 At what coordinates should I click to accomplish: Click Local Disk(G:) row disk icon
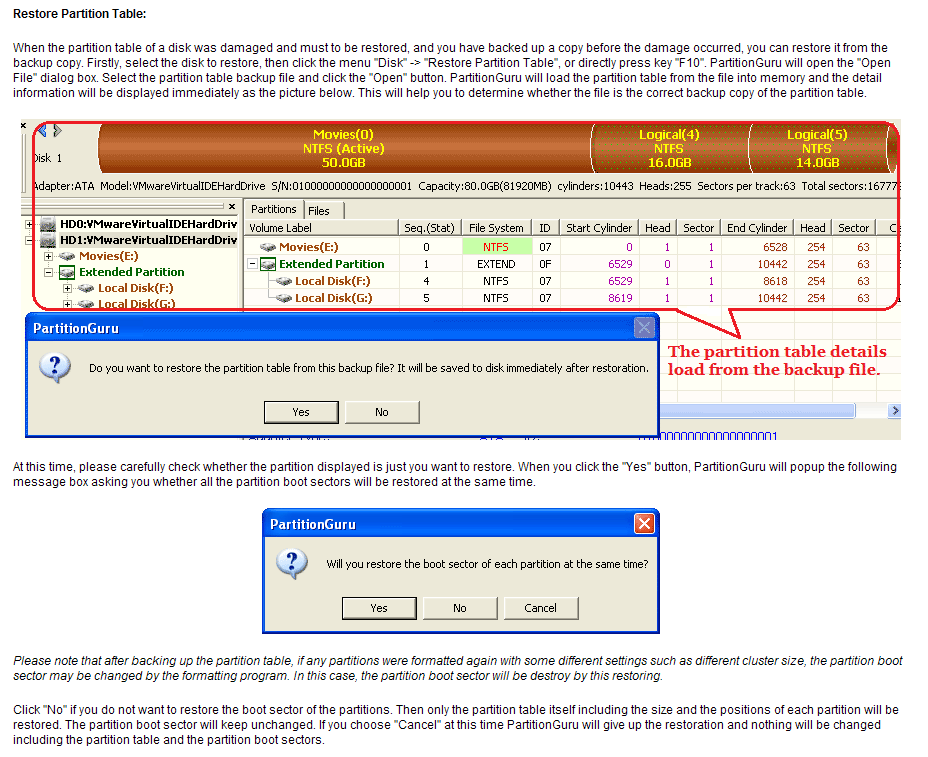pos(284,298)
